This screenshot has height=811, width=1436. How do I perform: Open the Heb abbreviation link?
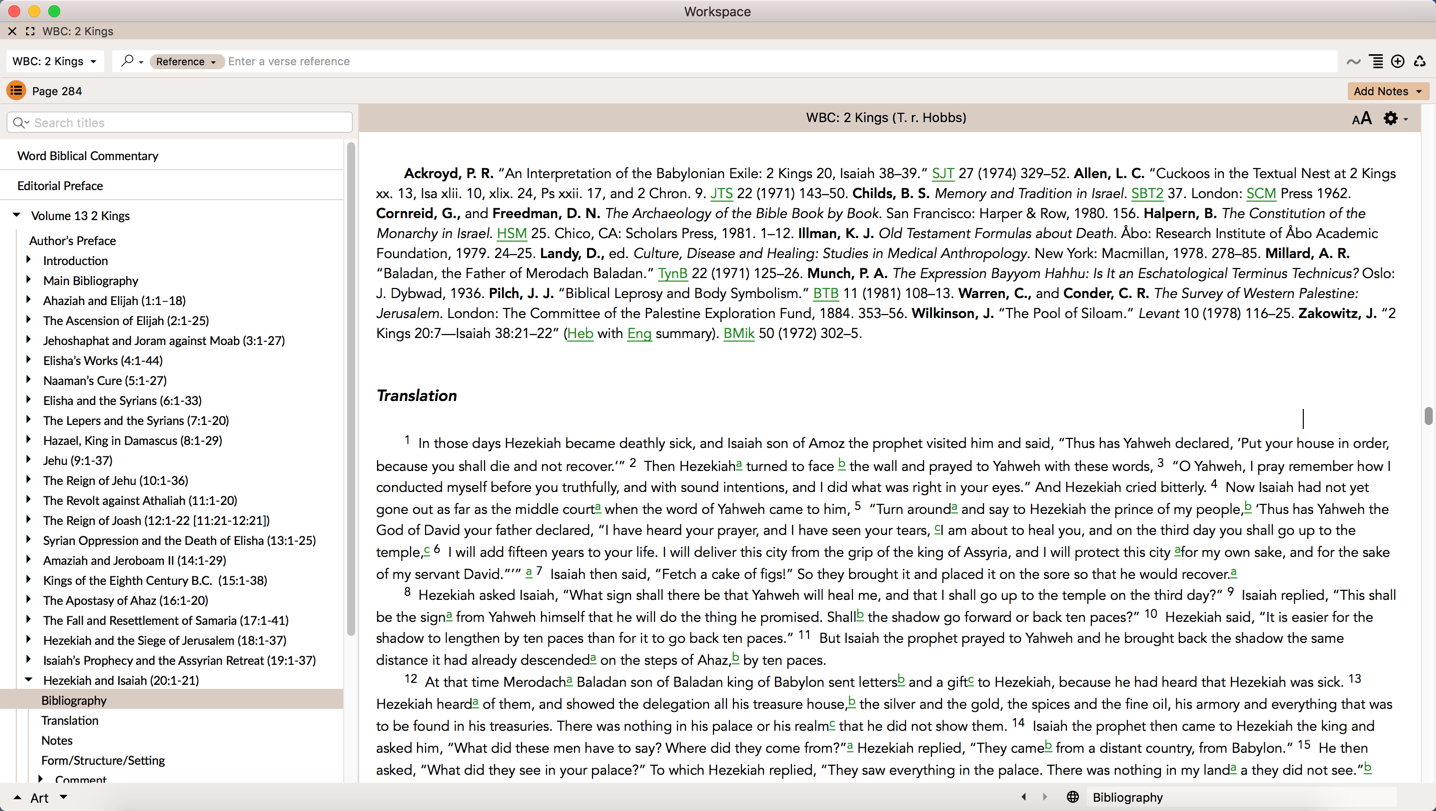pos(580,334)
